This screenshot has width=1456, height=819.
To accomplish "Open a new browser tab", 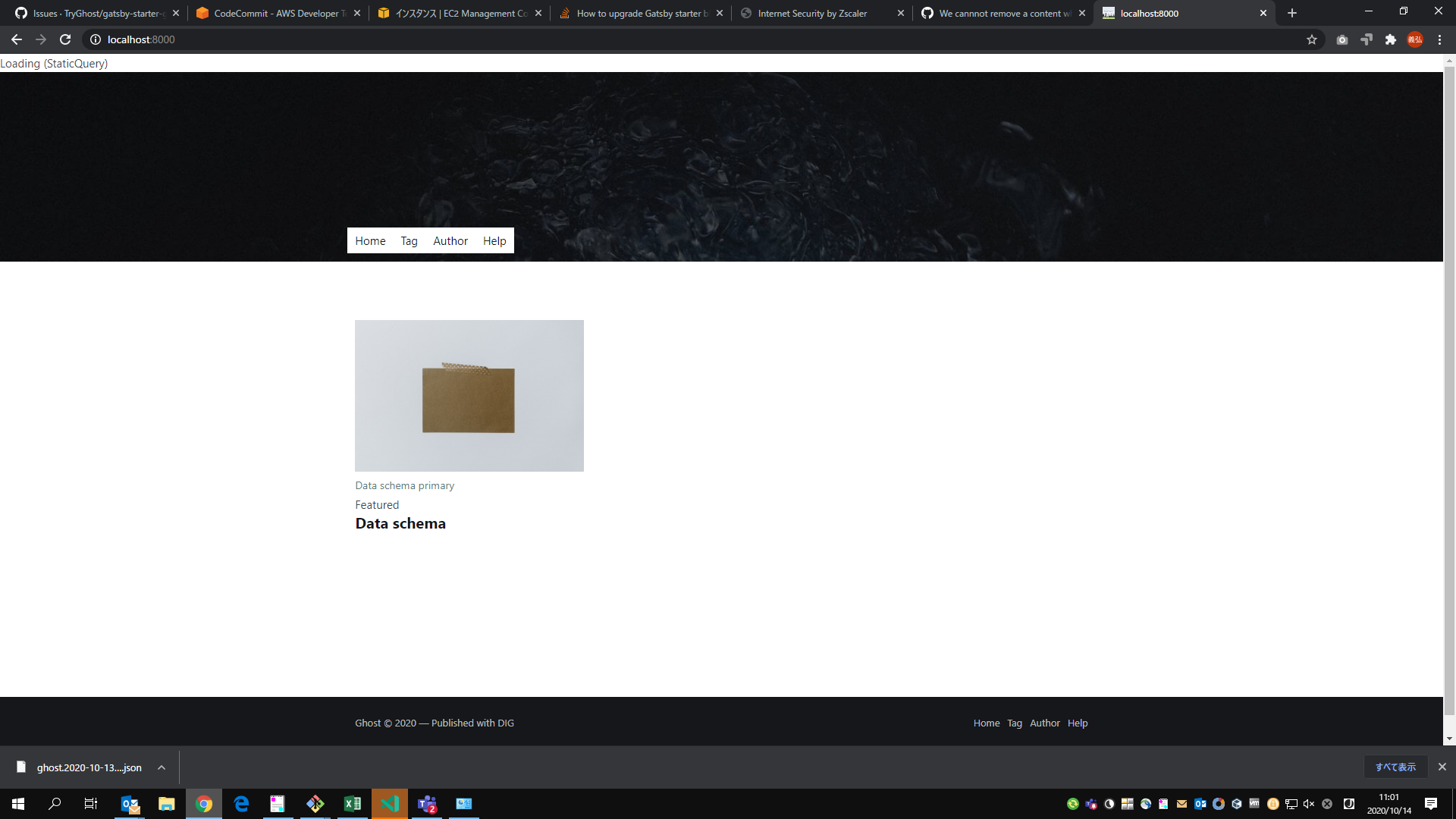I will click(x=1292, y=13).
